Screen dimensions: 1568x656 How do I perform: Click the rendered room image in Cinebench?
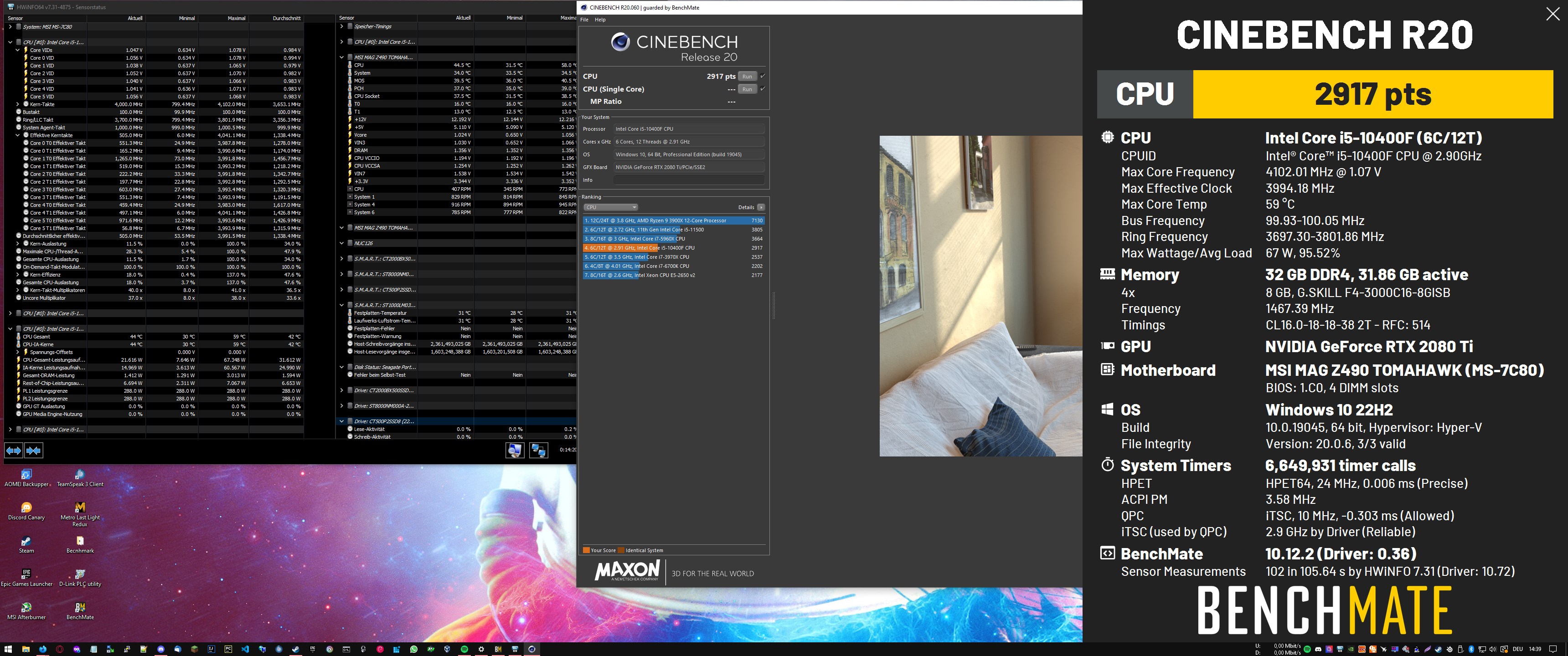click(x=980, y=296)
